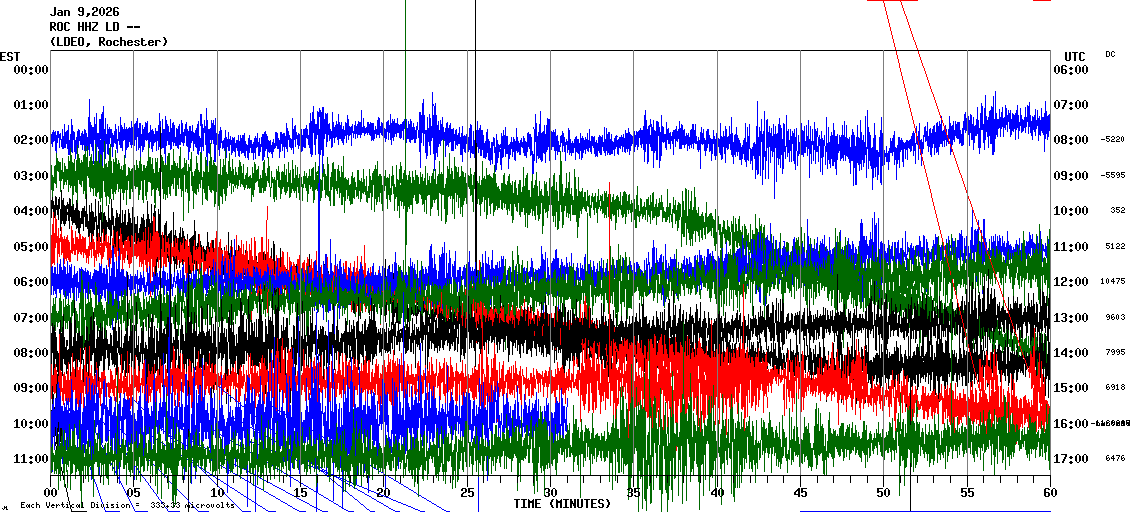Click the 60 minute axis tick label

pyautogui.click(x=1049, y=493)
